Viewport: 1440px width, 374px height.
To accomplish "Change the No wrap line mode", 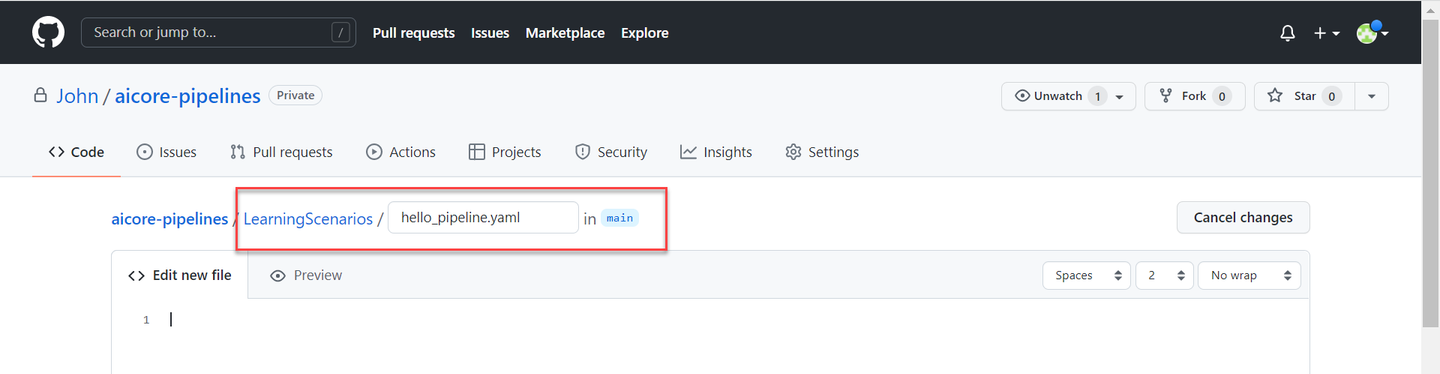I will [x=1249, y=275].
